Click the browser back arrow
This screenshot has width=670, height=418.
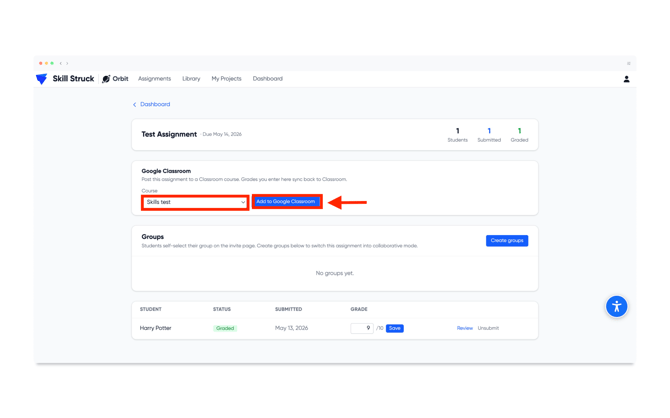(x=61, y=63)
